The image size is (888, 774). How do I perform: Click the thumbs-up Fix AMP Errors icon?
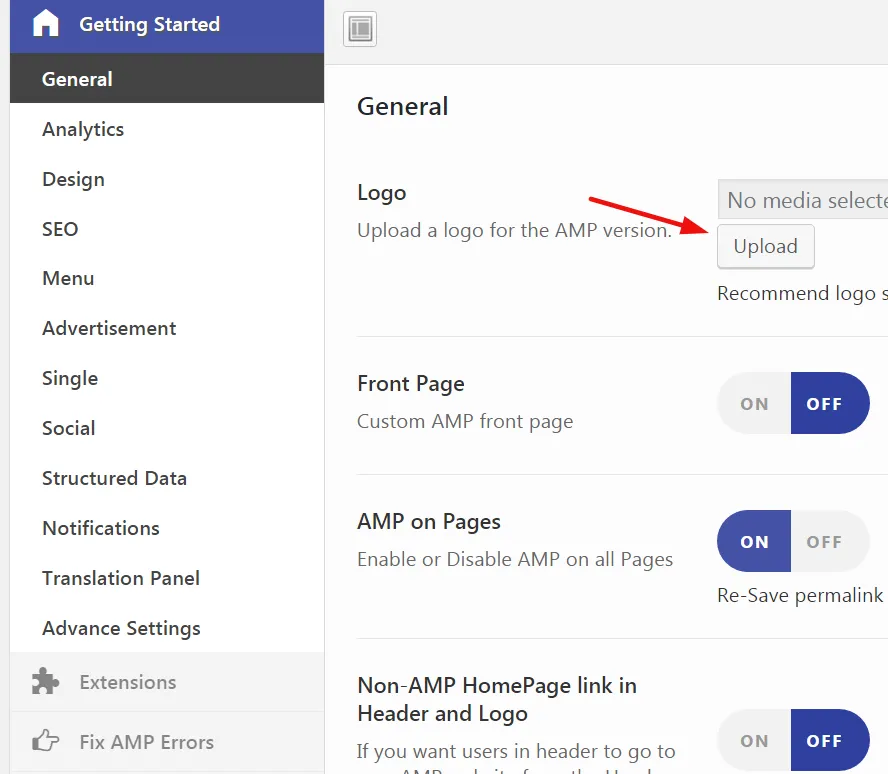click(46, 742)
